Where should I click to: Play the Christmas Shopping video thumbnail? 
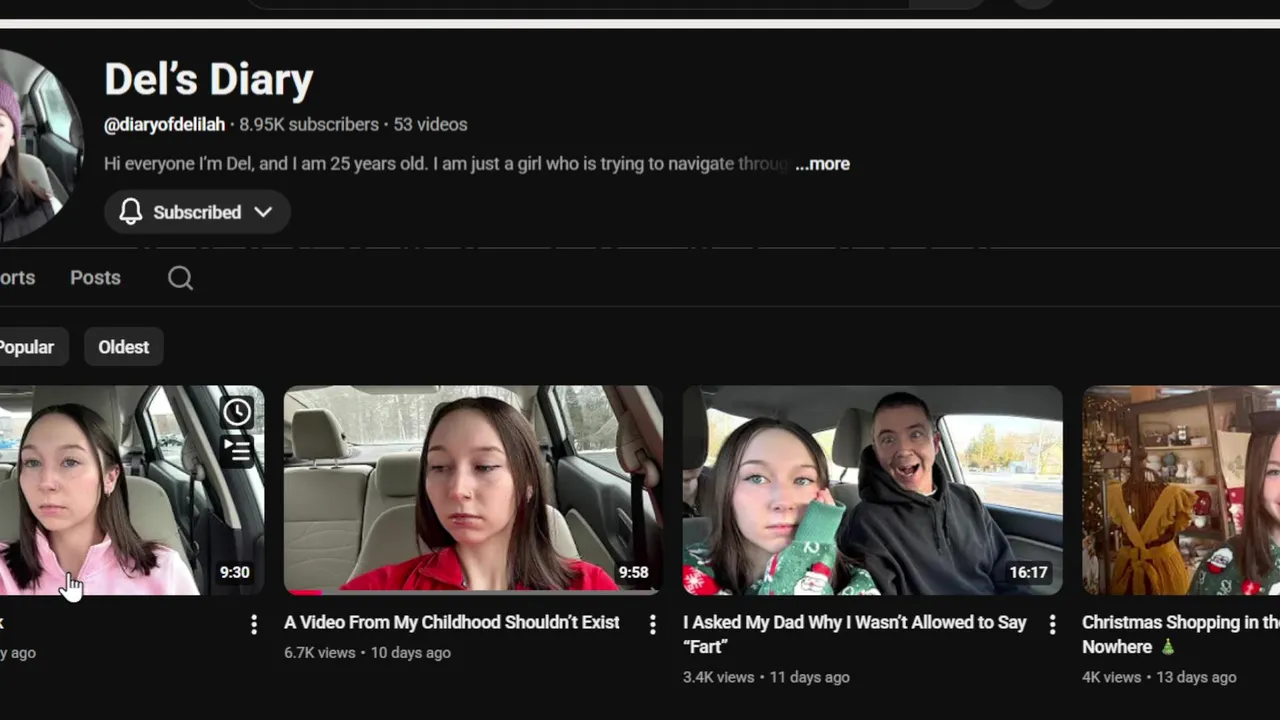1181,490
